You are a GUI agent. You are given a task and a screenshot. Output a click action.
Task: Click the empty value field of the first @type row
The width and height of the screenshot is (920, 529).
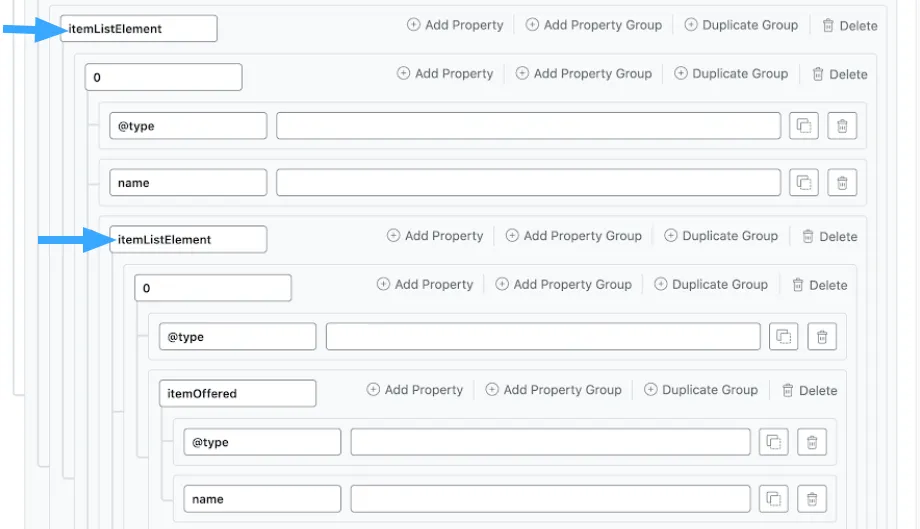pyautogui.click(x=529, y=126)
